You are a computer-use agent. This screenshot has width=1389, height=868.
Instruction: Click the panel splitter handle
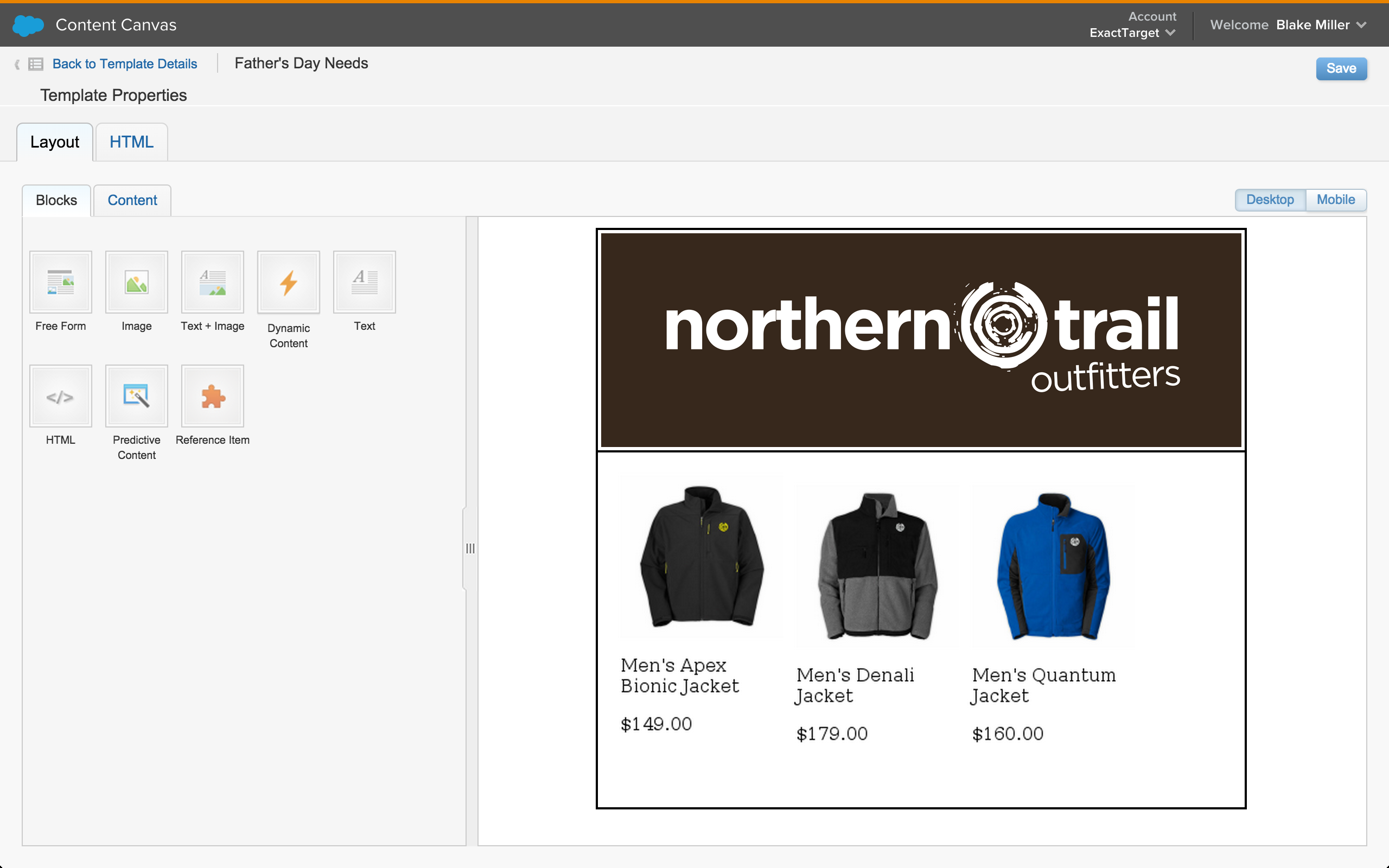(x=470, y=549)
